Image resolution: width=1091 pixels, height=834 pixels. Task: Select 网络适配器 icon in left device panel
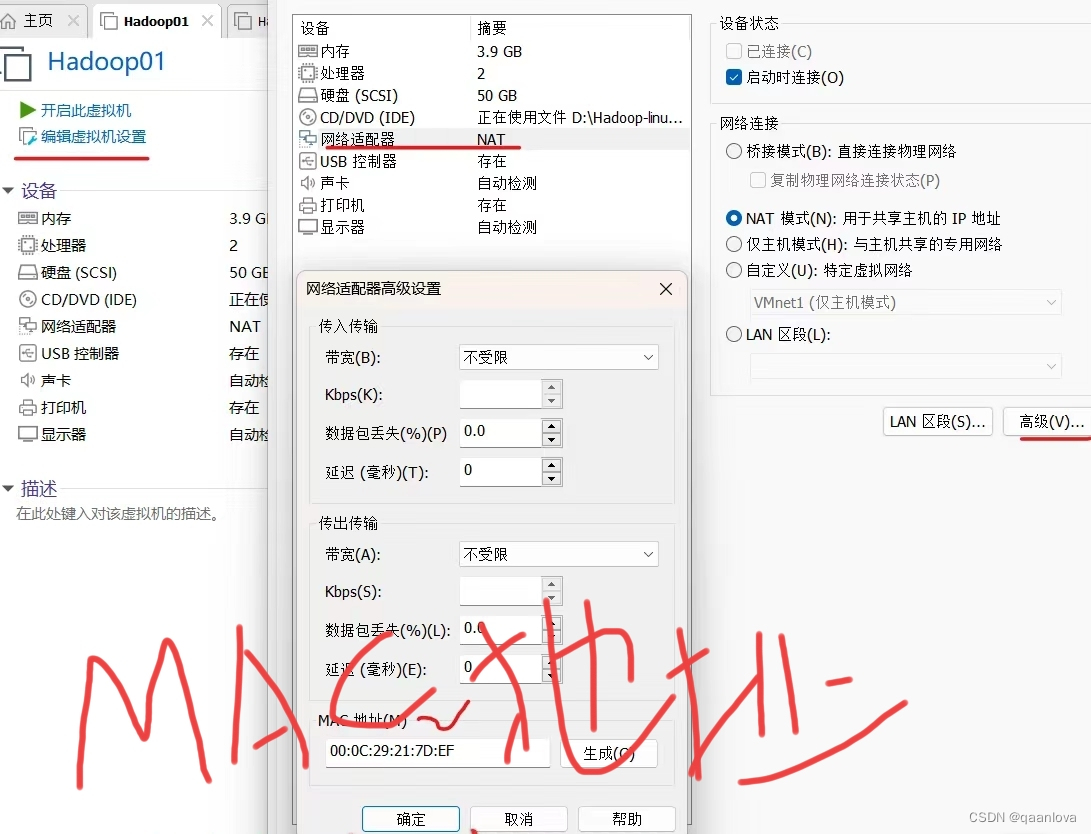point(28,326)
